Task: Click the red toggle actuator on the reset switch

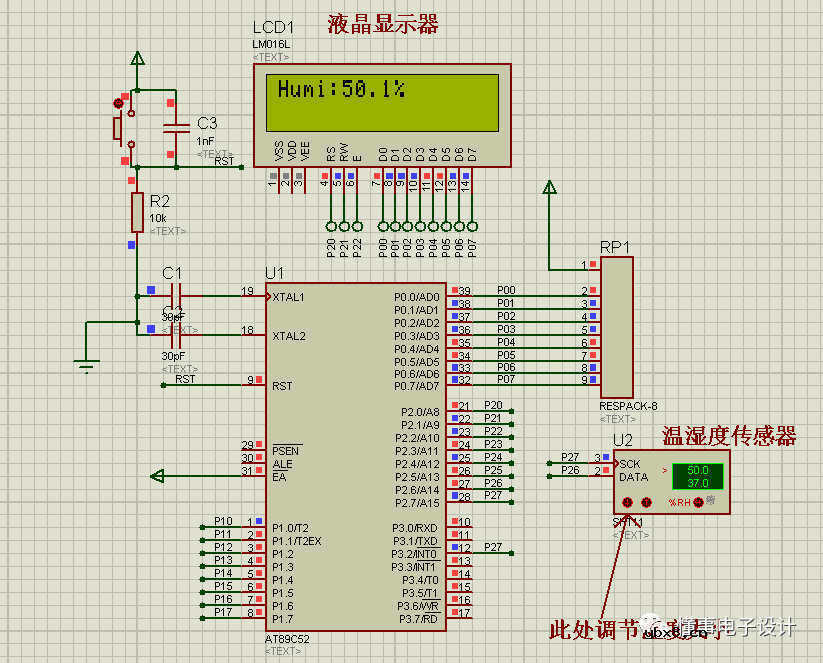Action: pos(120,102)
